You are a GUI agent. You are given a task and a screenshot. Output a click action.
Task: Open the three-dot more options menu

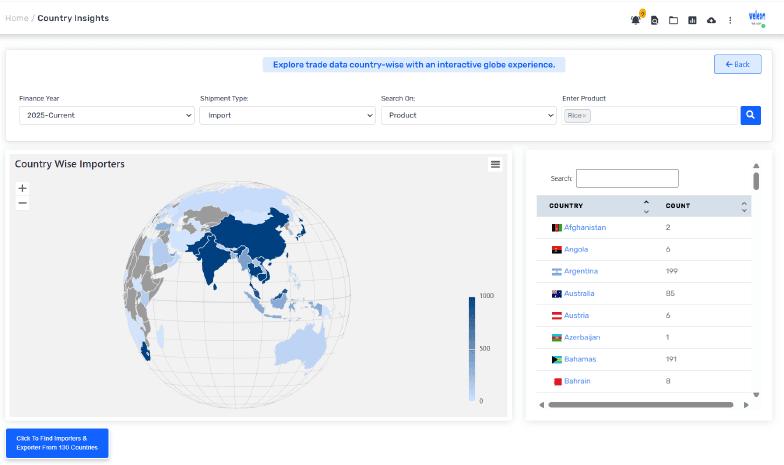pos(730,20)
